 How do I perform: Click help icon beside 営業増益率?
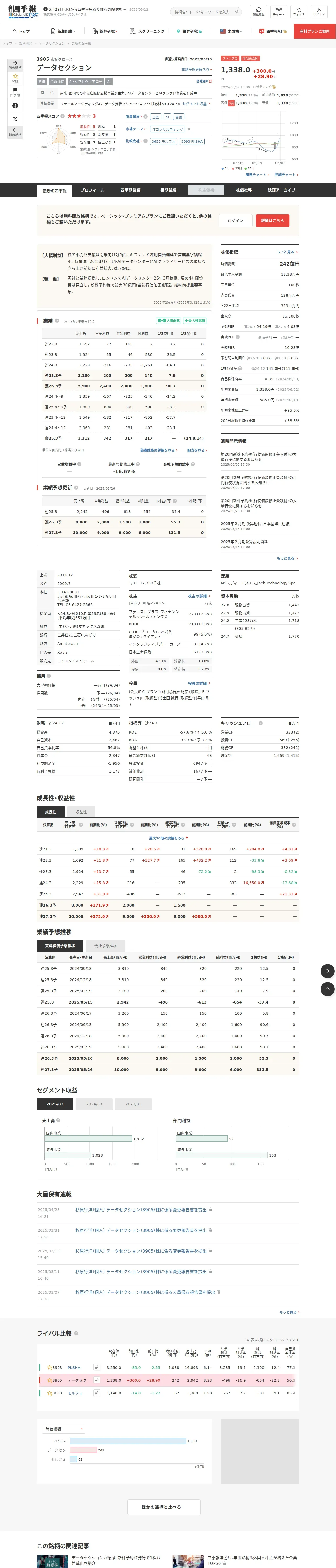click(x=79, y=464)
